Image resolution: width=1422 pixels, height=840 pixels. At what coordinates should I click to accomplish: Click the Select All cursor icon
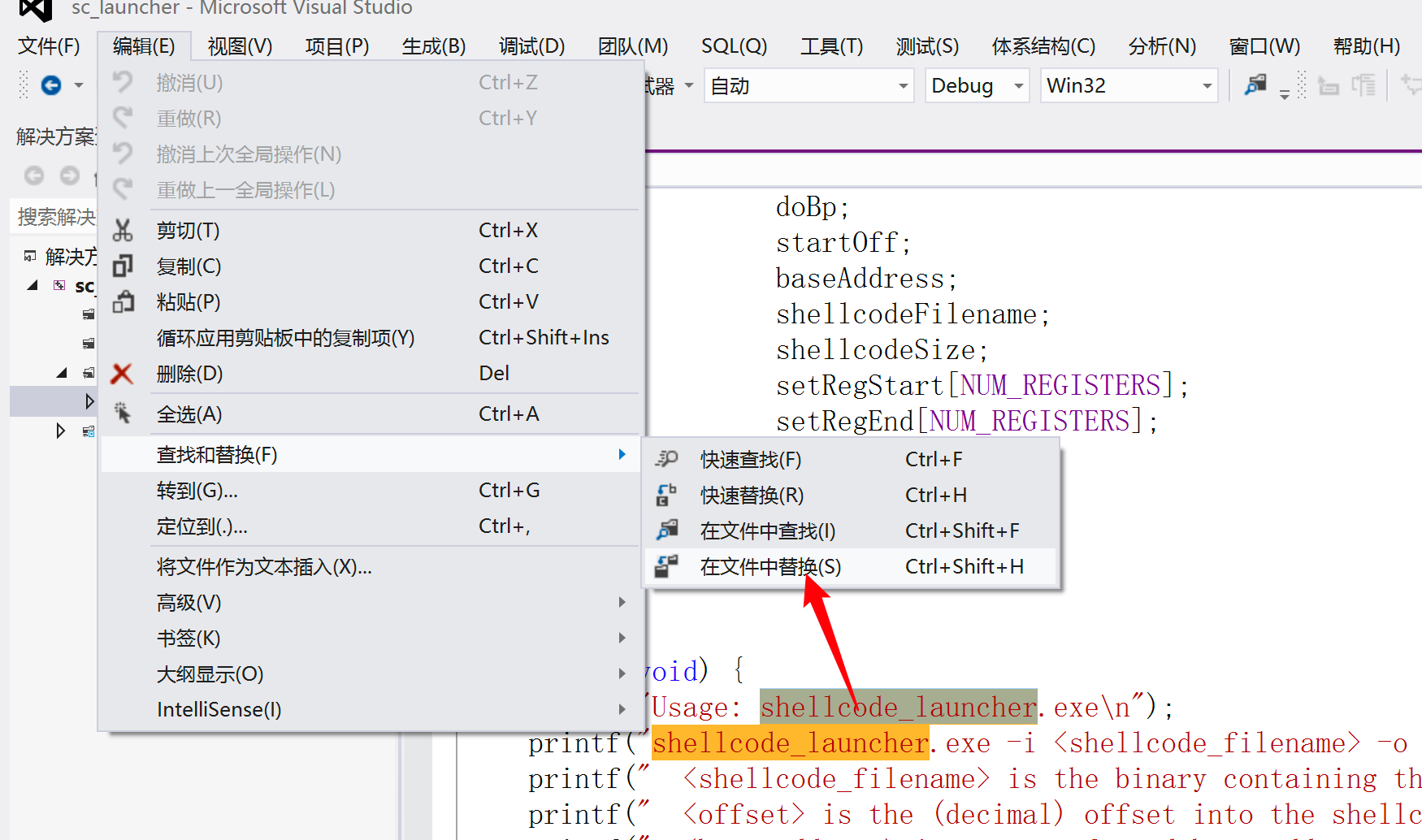123,414
